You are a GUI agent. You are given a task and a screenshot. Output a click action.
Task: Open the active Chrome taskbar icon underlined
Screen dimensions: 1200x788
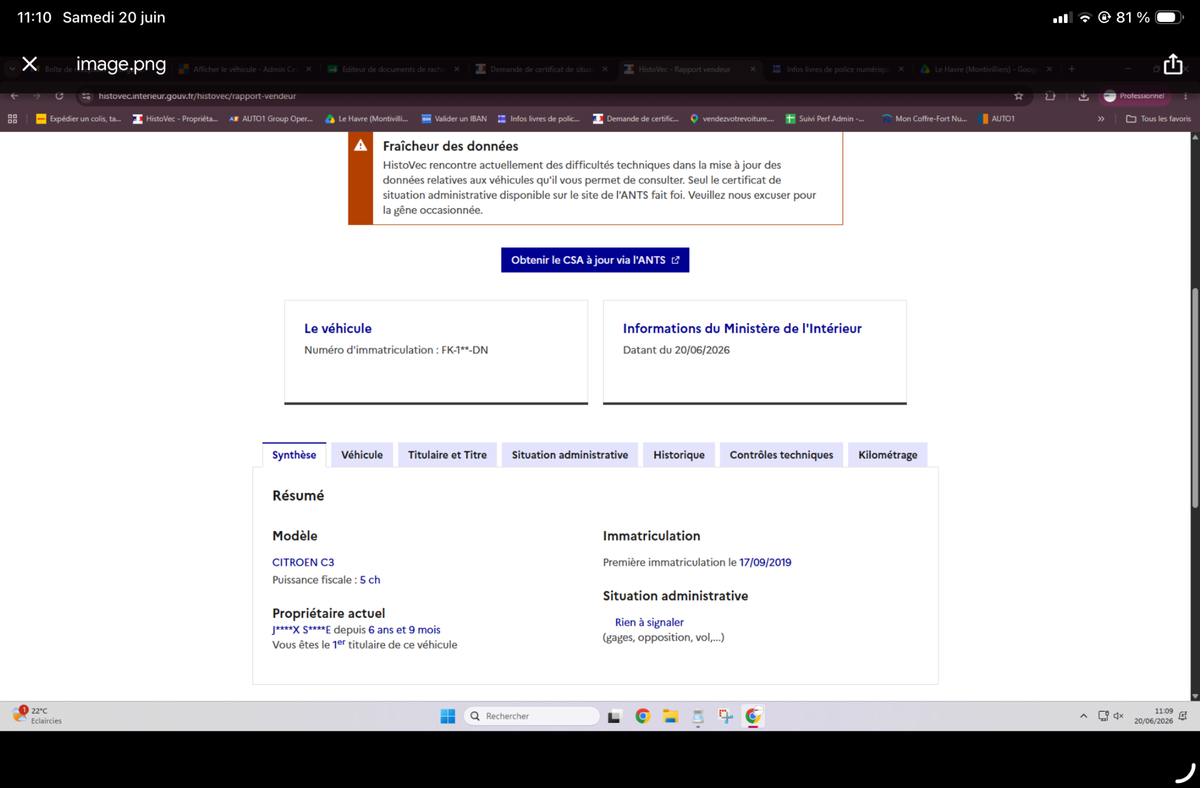point(753,716)
